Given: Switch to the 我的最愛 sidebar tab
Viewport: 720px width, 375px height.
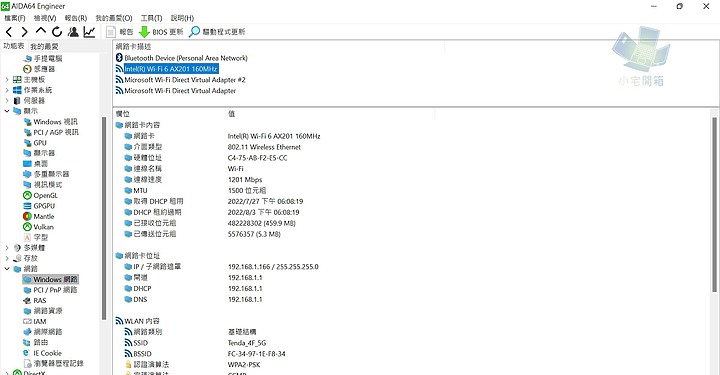Looking at the screenshot, I should [x=44, y=46].
